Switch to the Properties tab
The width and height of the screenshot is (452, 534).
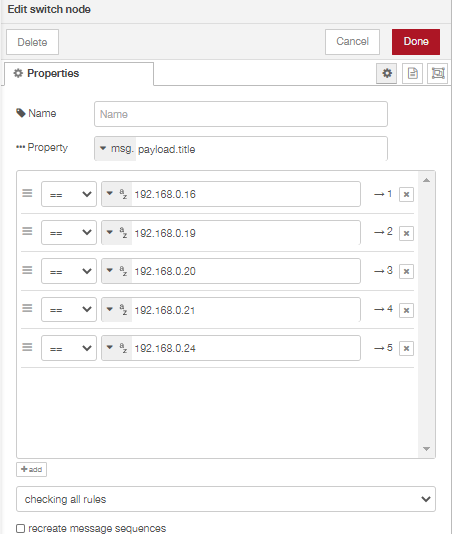79,74
